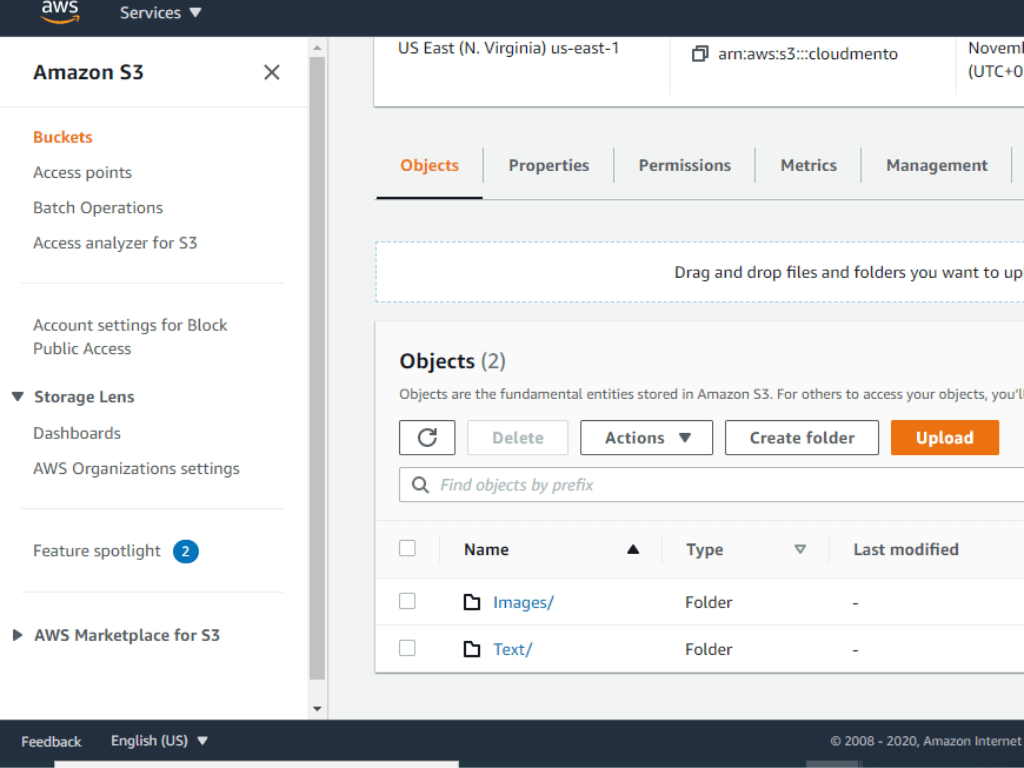1024x768 pixels.
Task: Open the Actions dropdown
Action: [x=647, y=438]
